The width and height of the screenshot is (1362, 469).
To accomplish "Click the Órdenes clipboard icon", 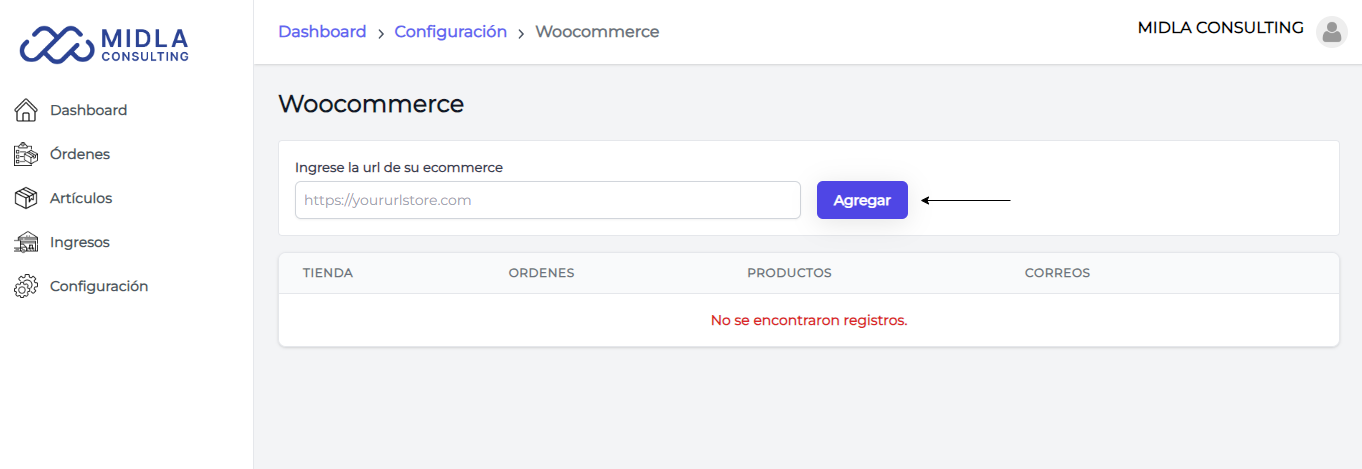I will (x=26, y=154).
